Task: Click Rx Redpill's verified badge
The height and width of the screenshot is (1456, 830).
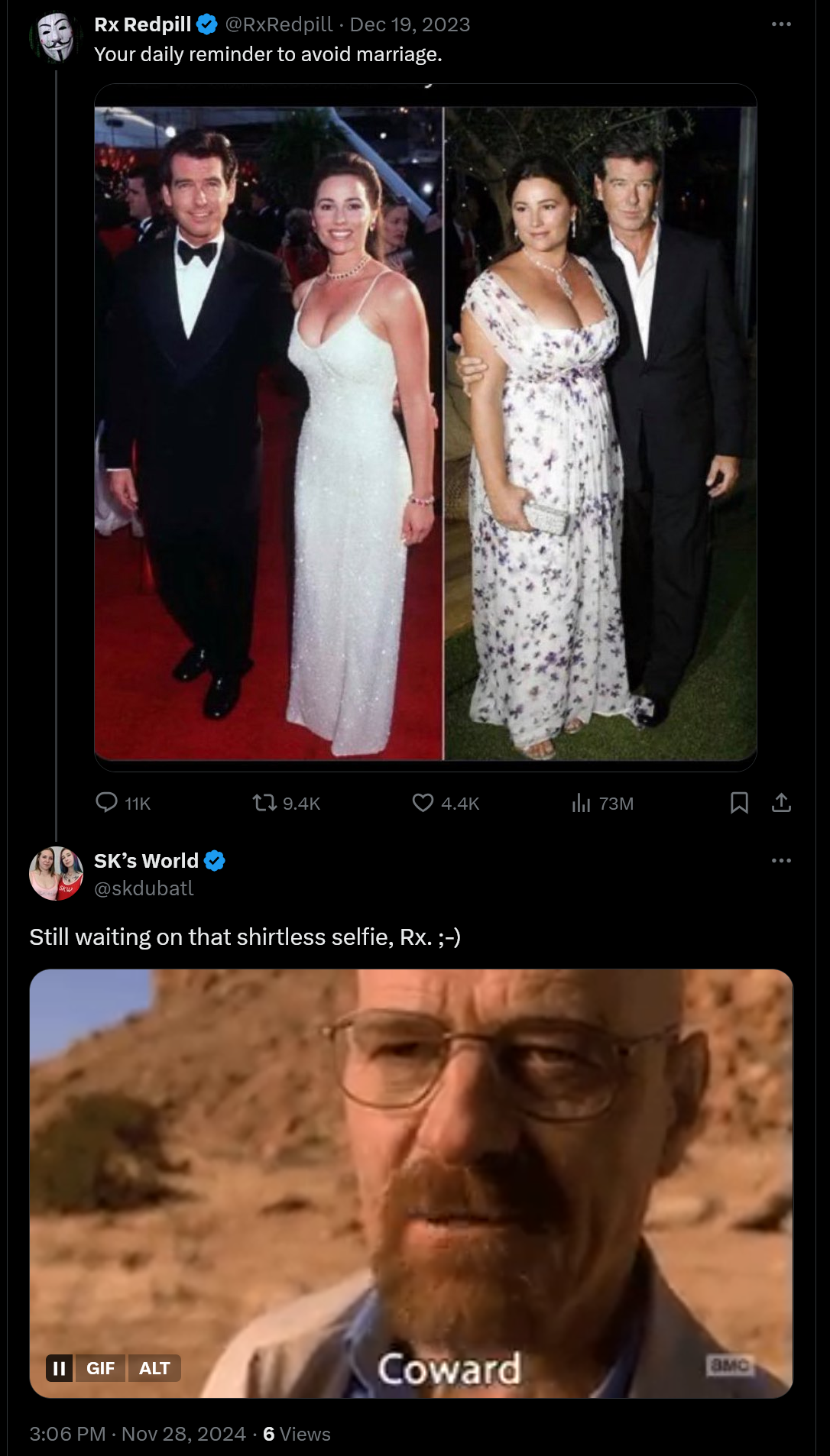Action: tap(207, 24)
